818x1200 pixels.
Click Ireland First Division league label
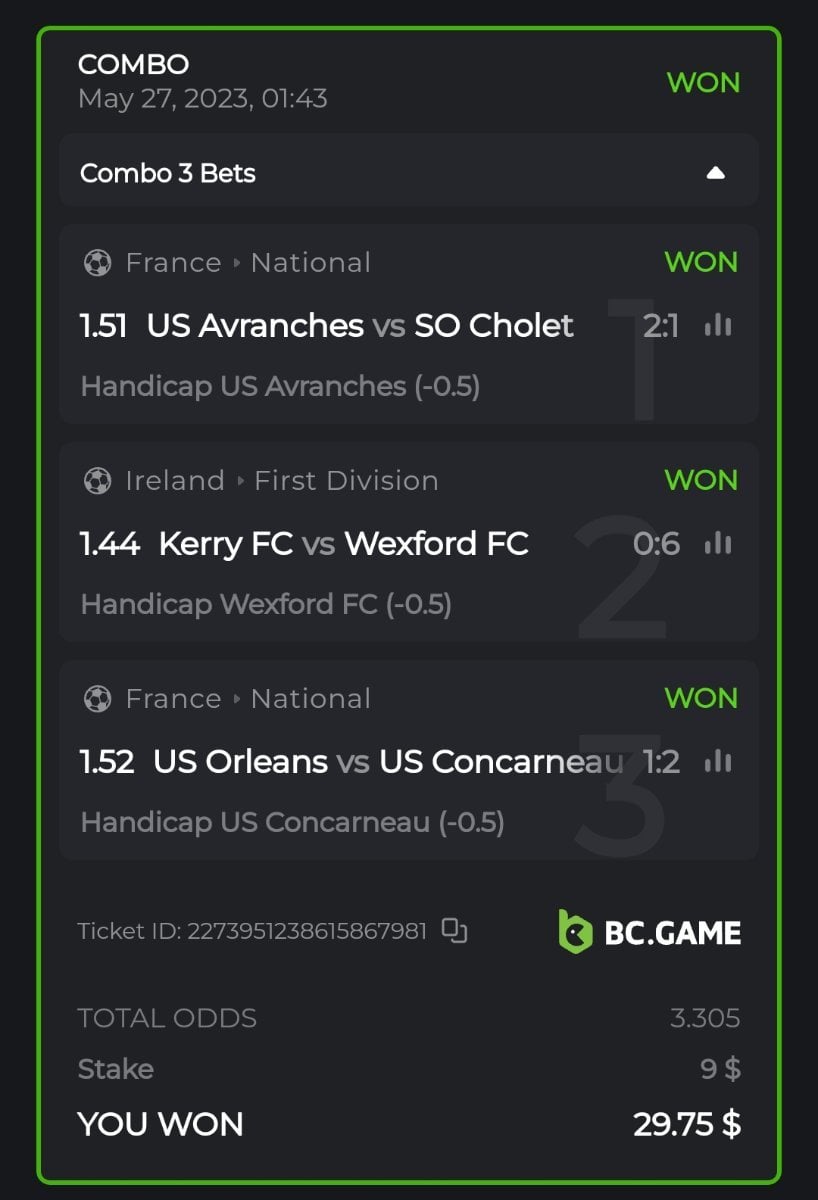tap(282, 481)
